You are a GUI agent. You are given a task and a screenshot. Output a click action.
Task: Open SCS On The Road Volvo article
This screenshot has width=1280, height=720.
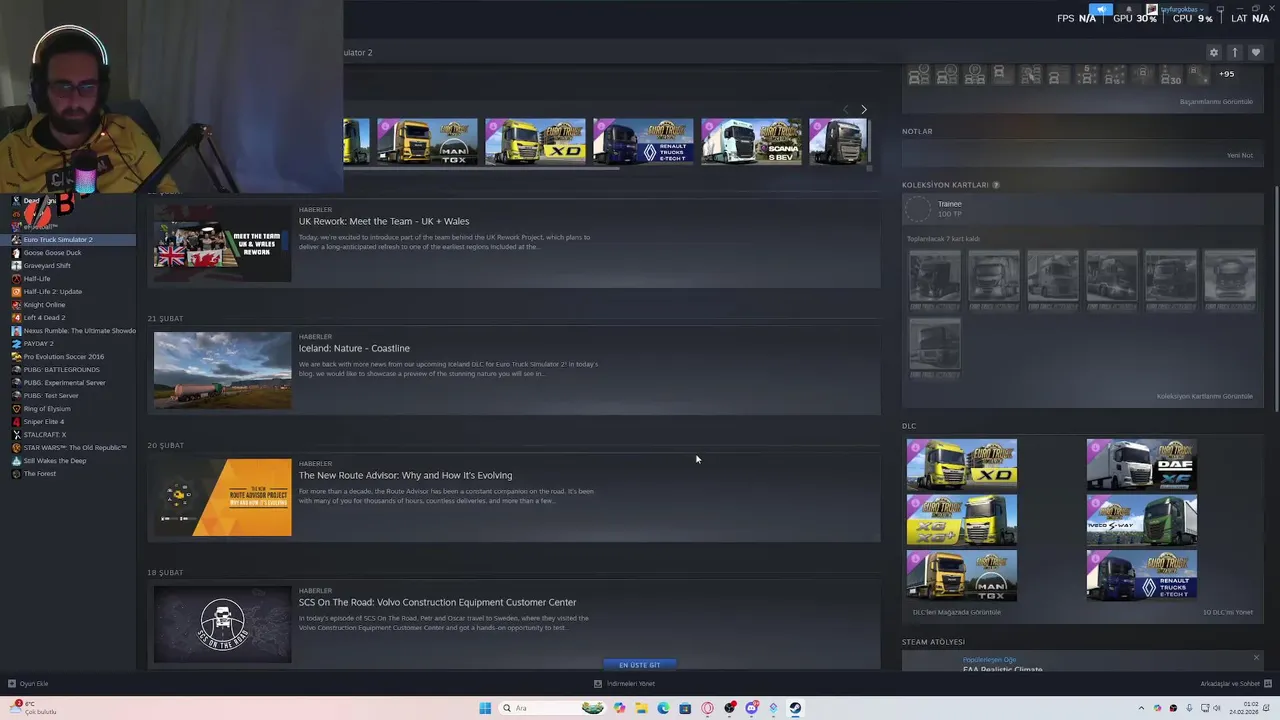pyautogui.click(x=437, y=602)
